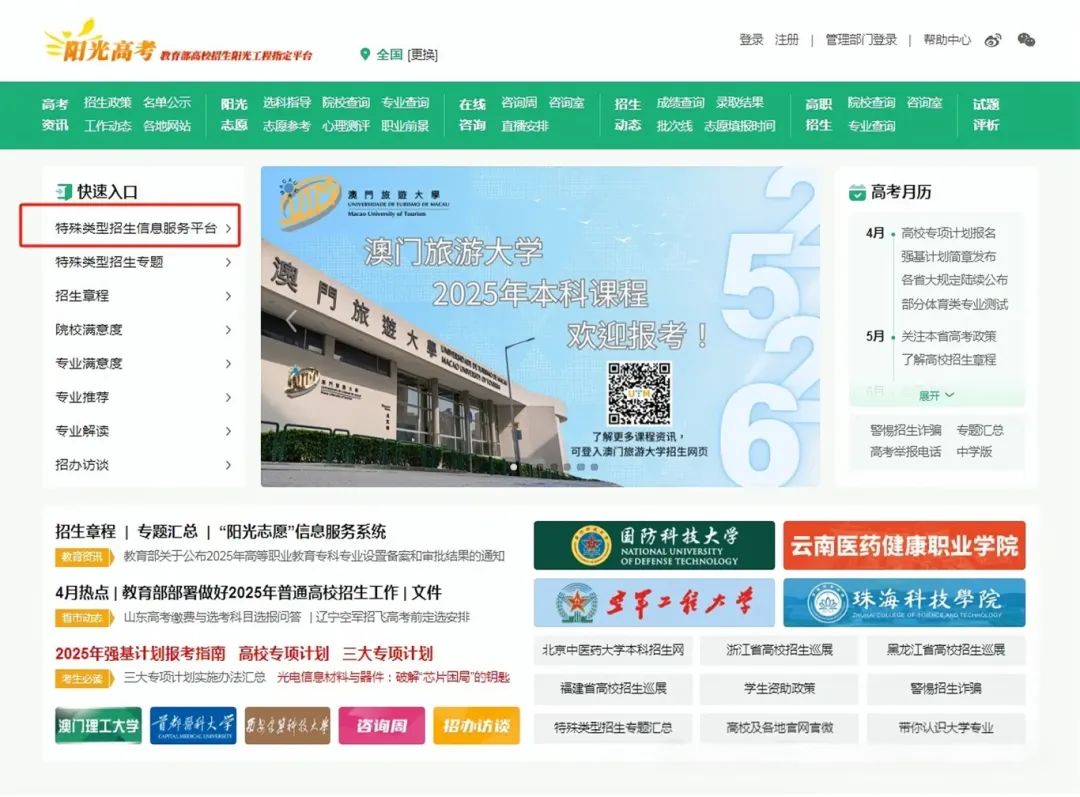Click 福建省高校招生巡展 button
This screenshot has height=797, width=1080.
click(613, 688)
